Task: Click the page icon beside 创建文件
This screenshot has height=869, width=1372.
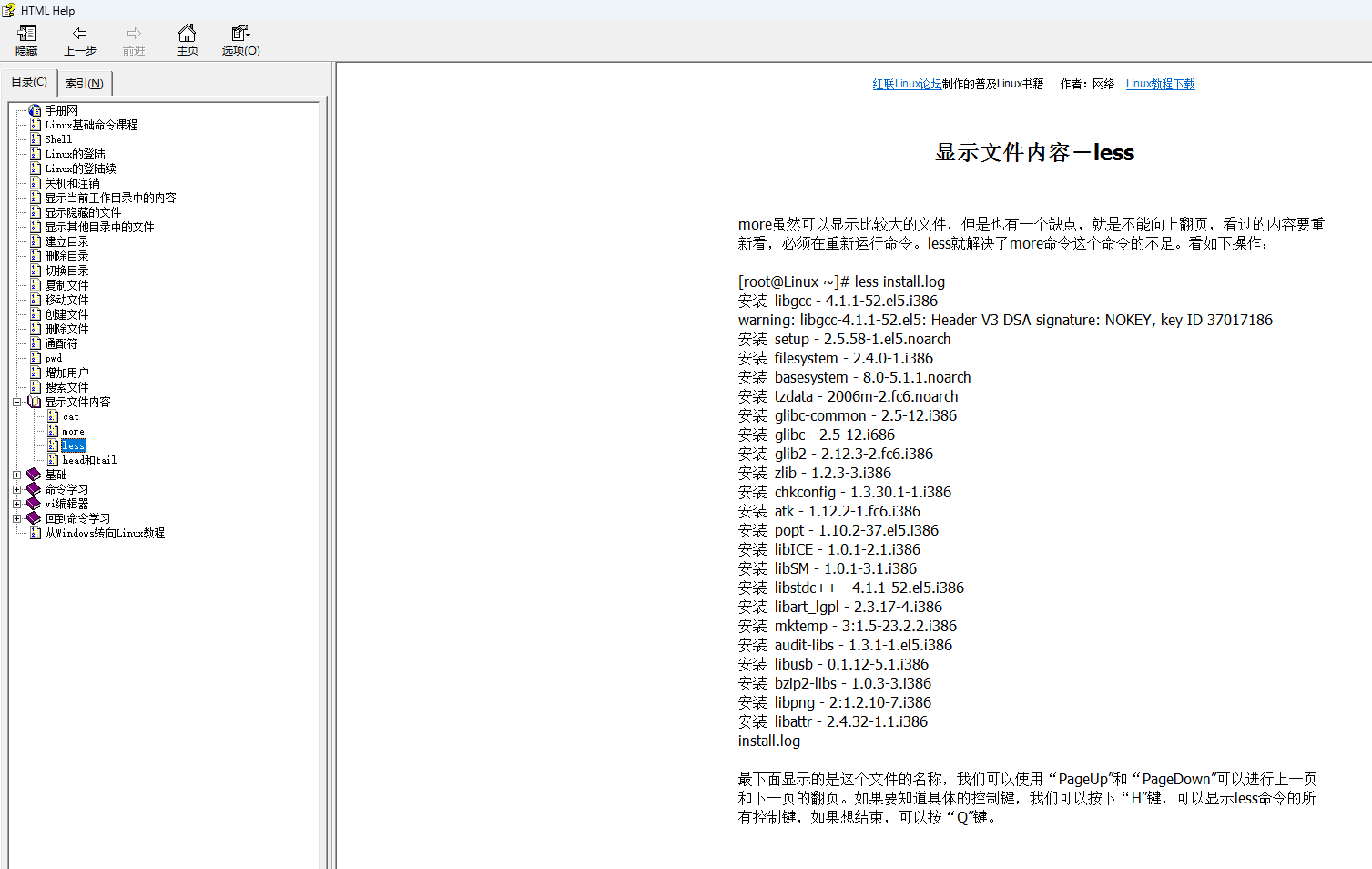Action: coord(36,314)
